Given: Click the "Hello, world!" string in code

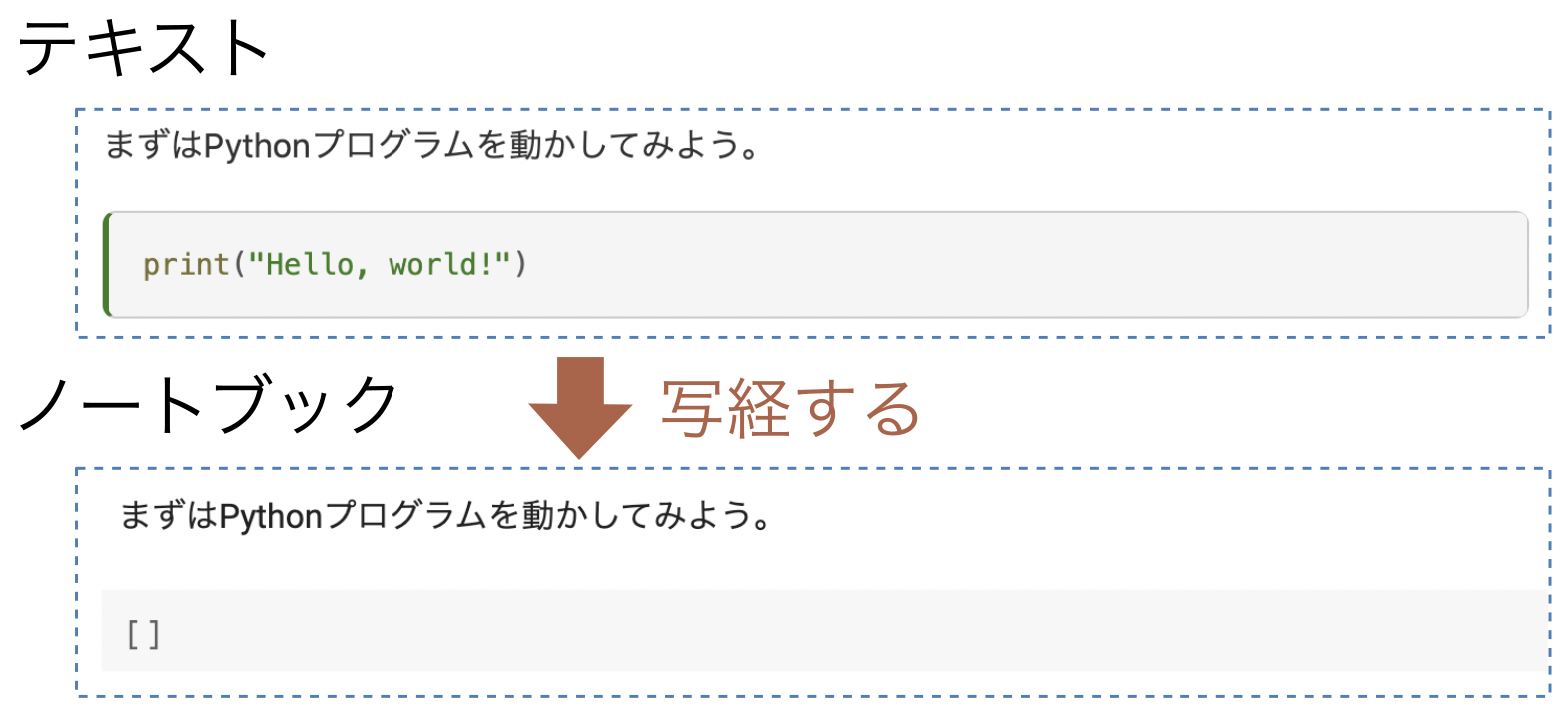Looking at the screenshot, I should point(380,265).
